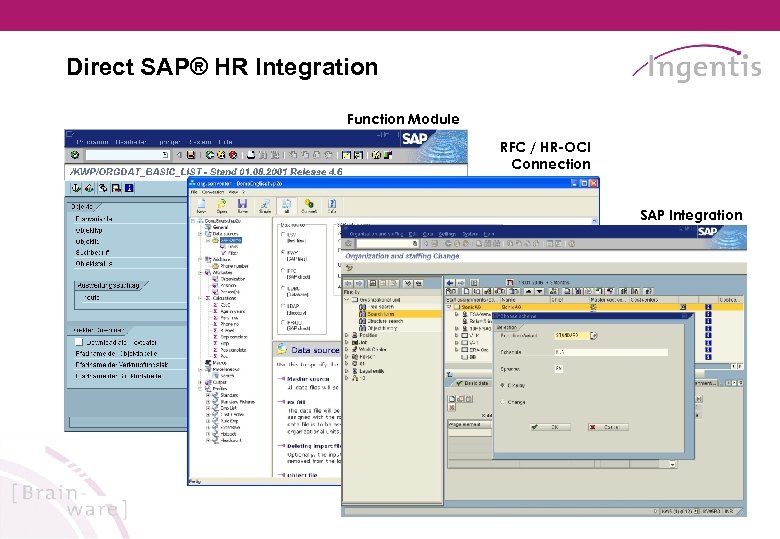
Task: Expand the Position node in Find by tree
Action: [x=347, y=335]
